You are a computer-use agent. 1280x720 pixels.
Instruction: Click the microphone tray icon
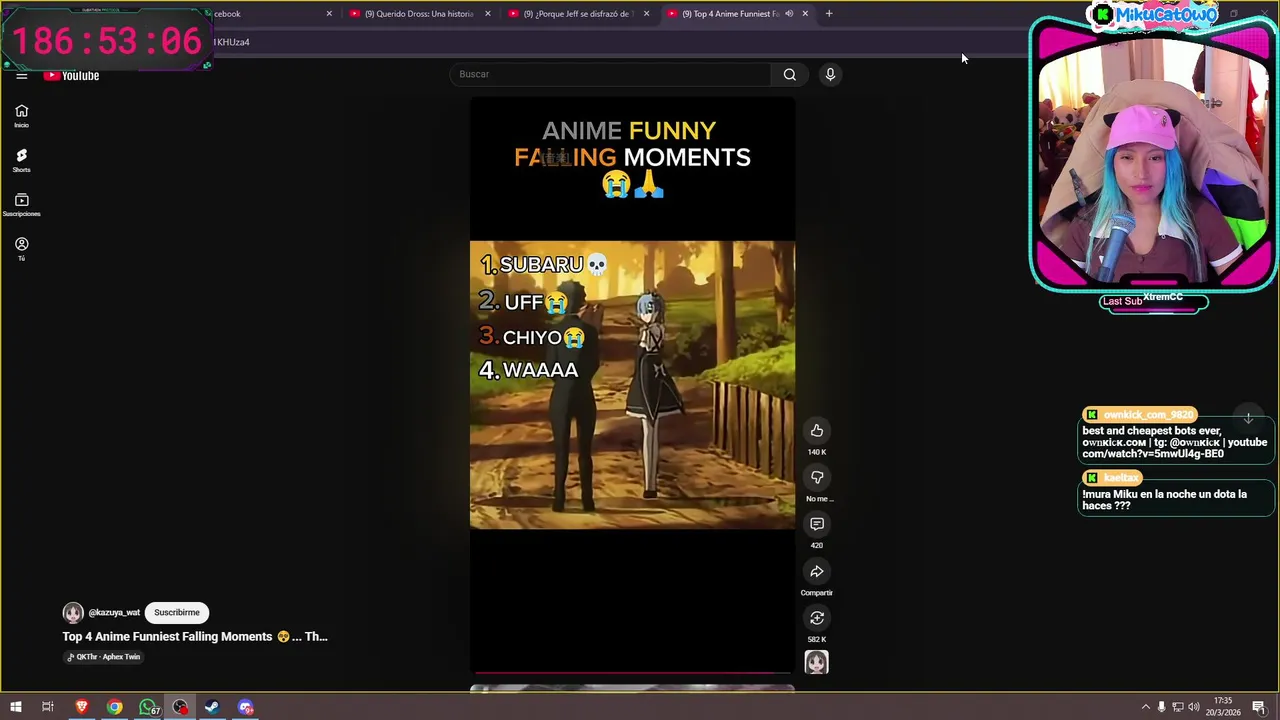1161,707
